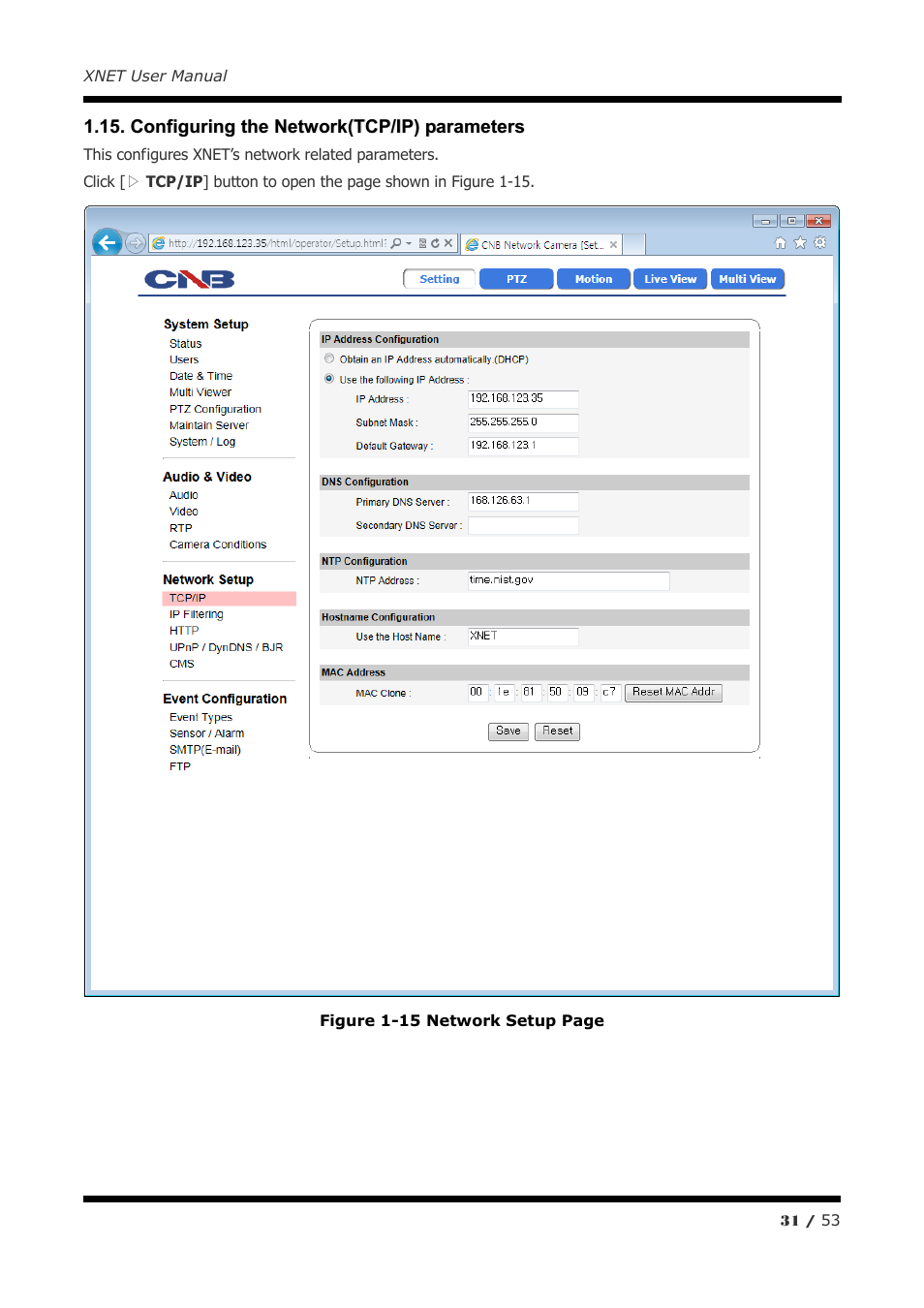Click the CNB logo
924x1308 pixels.
[x=190, y=280]
